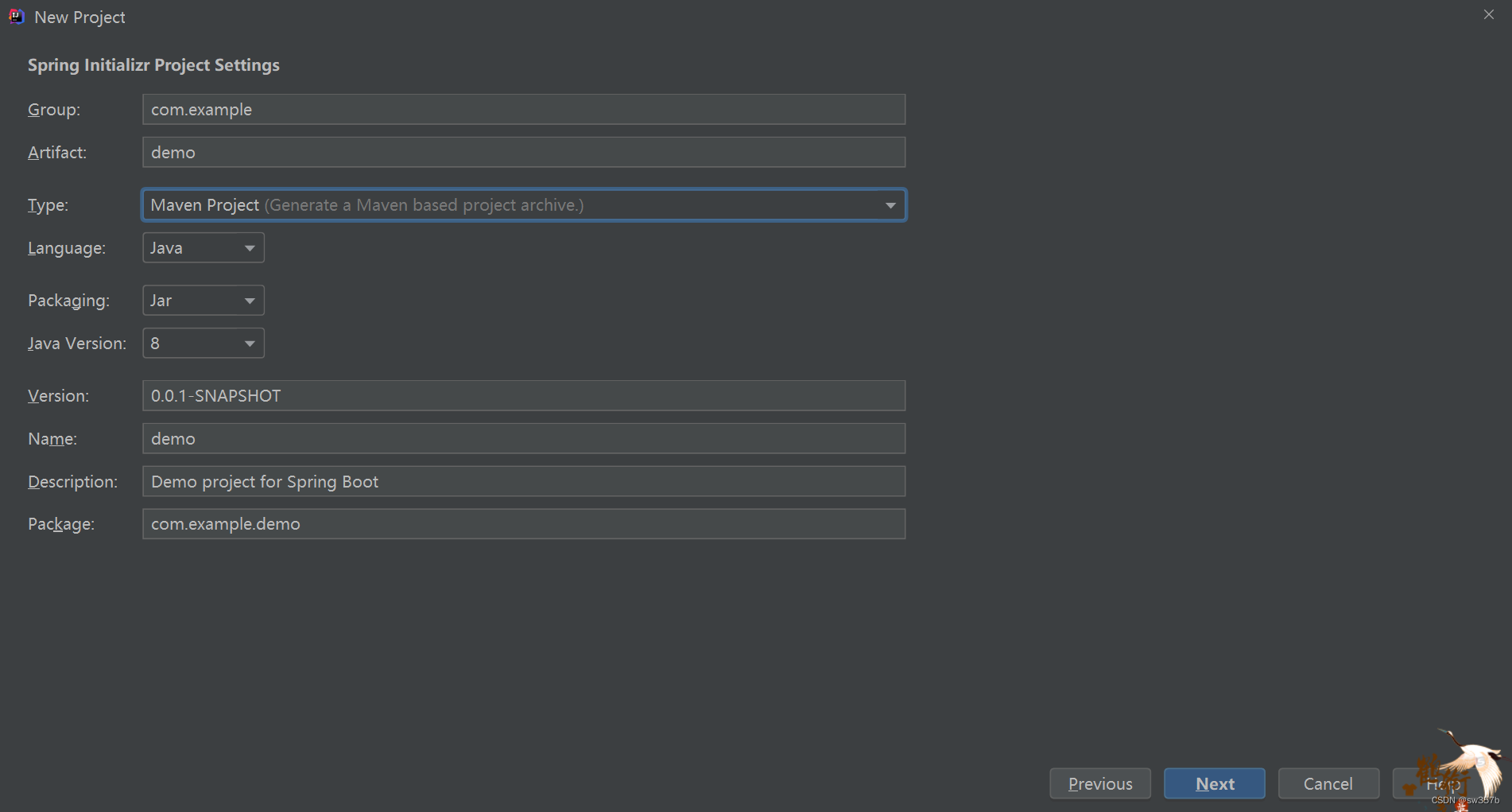Click the Java Version dropdown arrow
This screenshot has width=1512, height=812.
pos(249,343)
